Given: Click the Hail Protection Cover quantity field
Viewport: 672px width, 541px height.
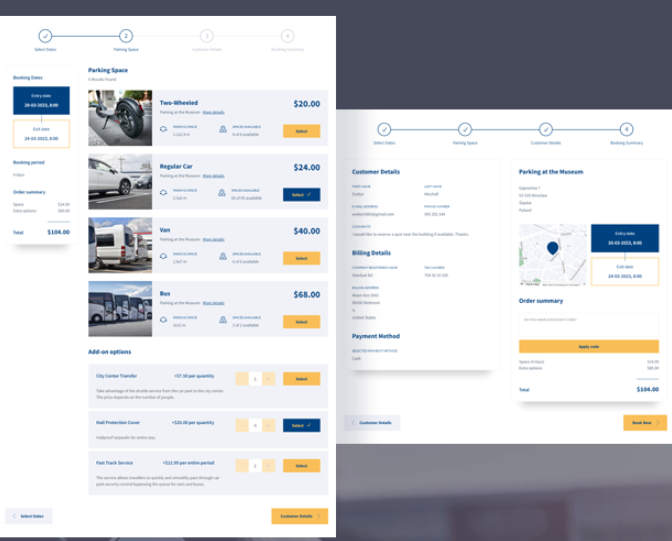Looking at the screenshot, I should [255, 425].
